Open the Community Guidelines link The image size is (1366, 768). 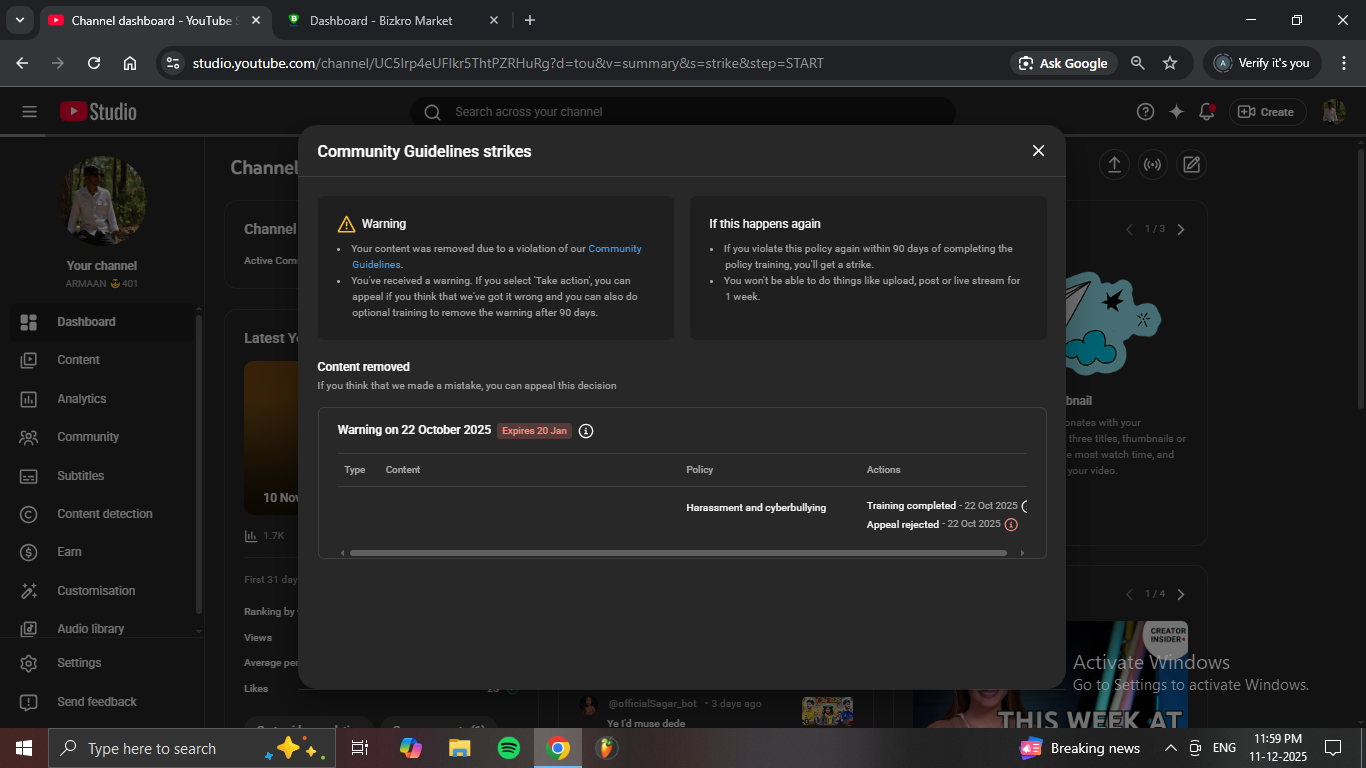614,249
